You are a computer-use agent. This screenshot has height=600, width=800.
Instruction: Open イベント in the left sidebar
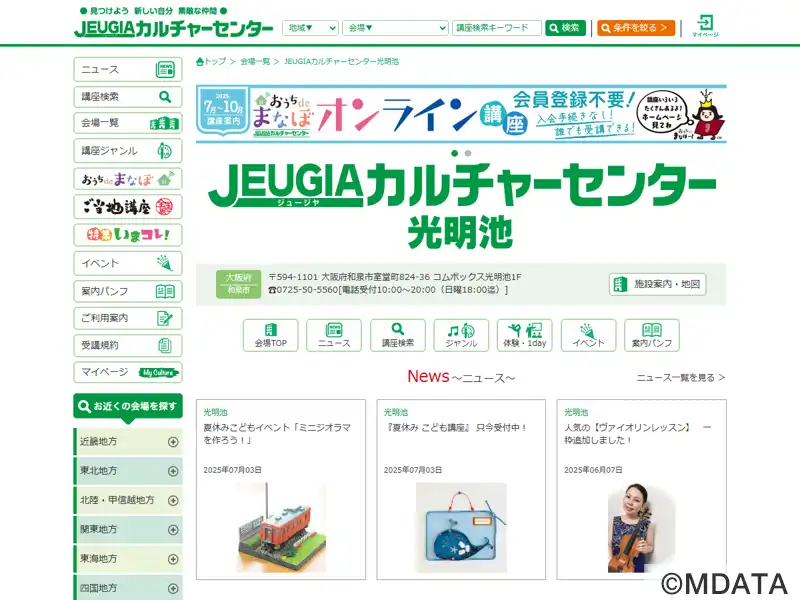tap(128, 263)
